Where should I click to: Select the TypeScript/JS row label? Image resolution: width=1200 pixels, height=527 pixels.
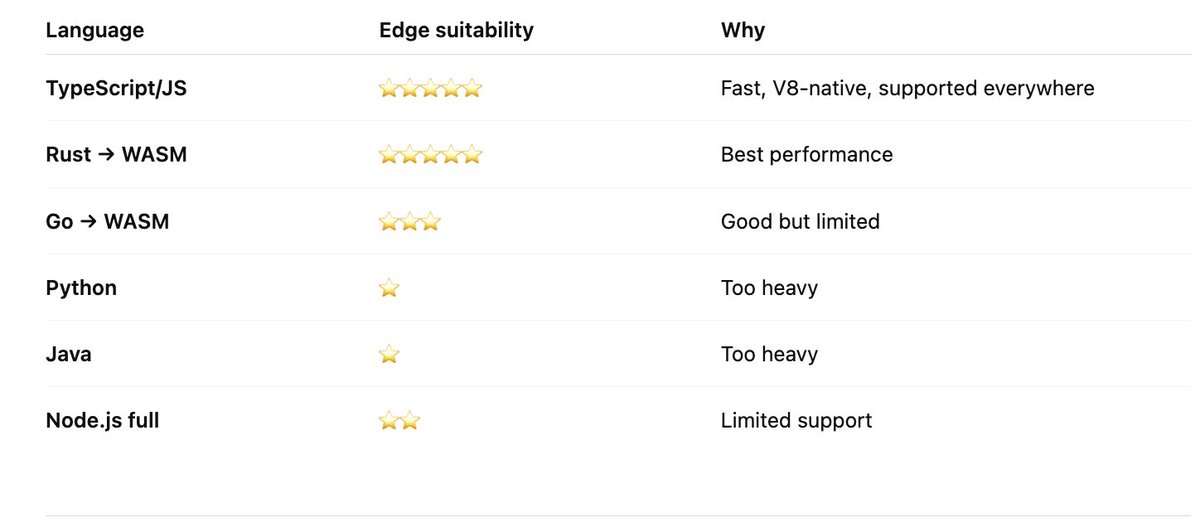click(116, 89)
